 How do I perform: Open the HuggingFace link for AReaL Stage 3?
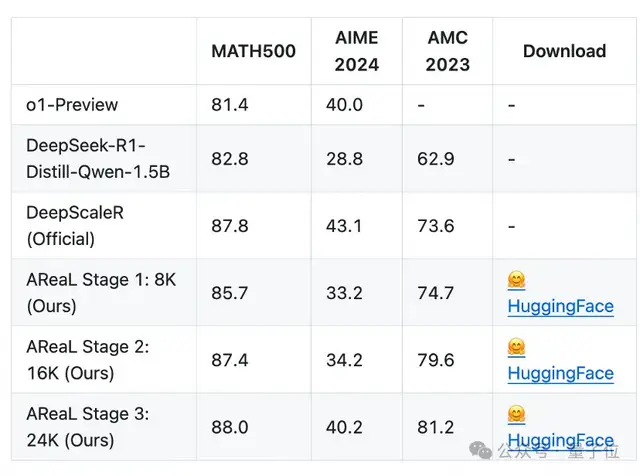click(560, 440)
